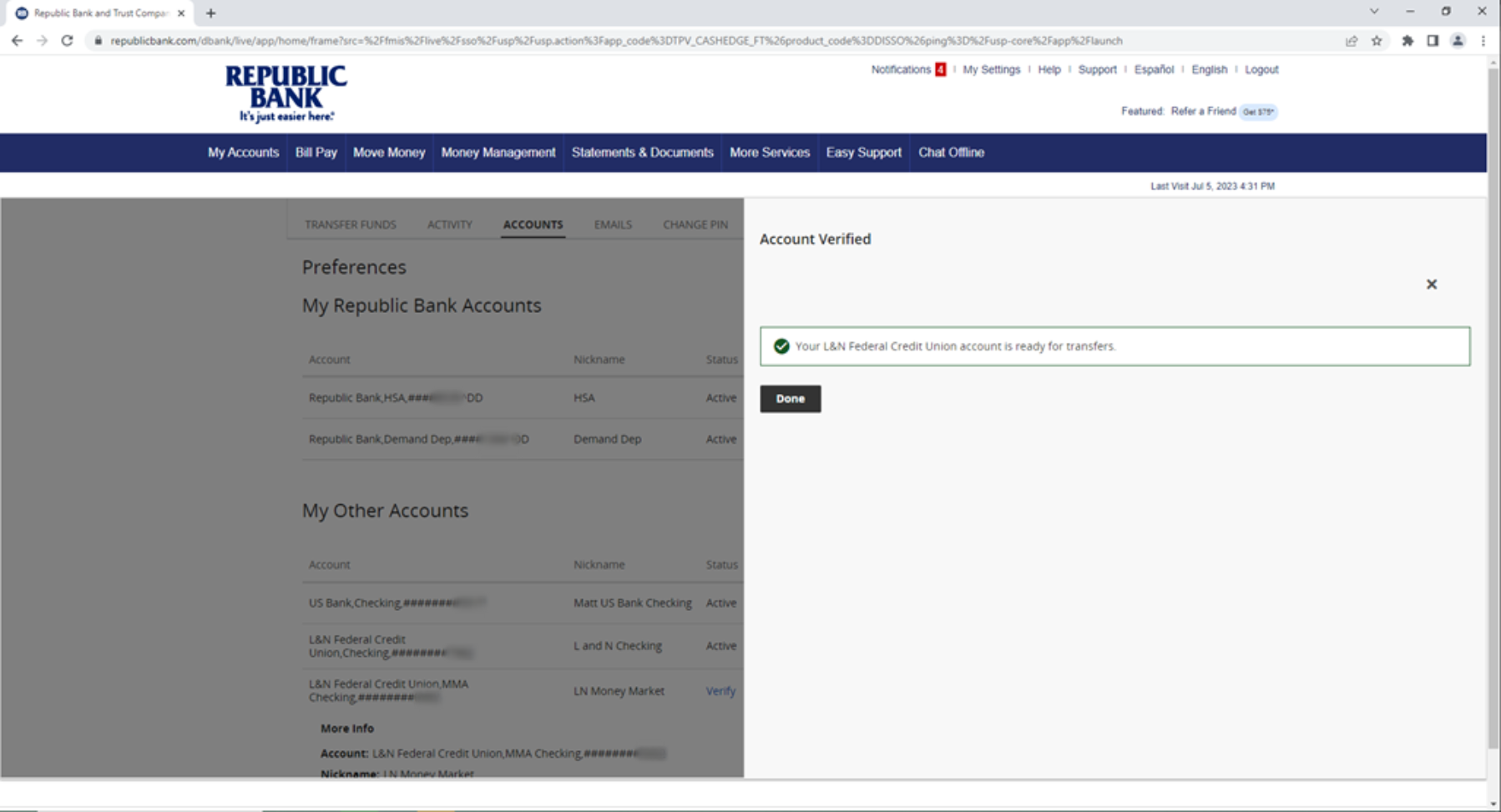Select the L&N Federal Credit Union Checking row
This screenshot has width=1501, height=812.
523,646
